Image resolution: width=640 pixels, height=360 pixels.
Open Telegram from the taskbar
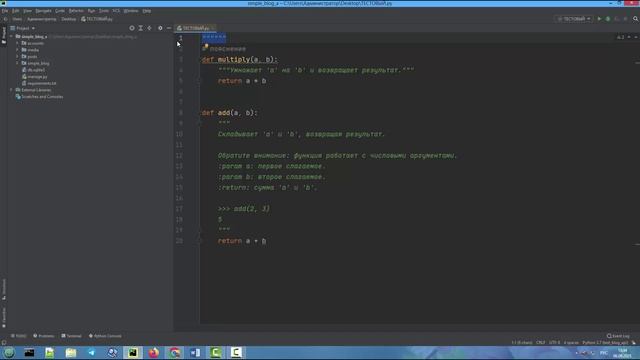[x=91, y=353]
